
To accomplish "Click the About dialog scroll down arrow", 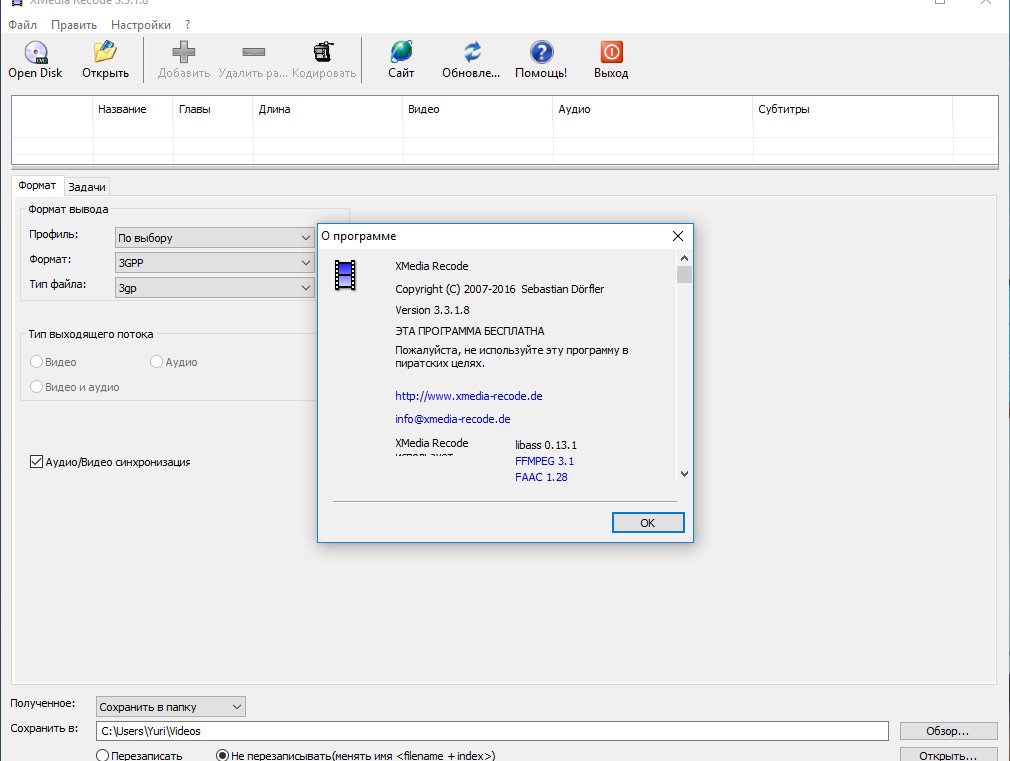I will 684,474.
